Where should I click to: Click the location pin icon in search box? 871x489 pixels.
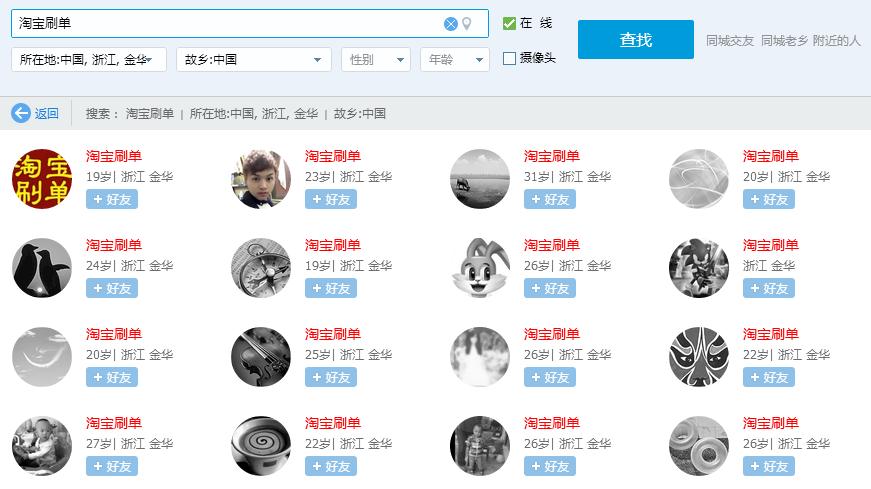467,24
